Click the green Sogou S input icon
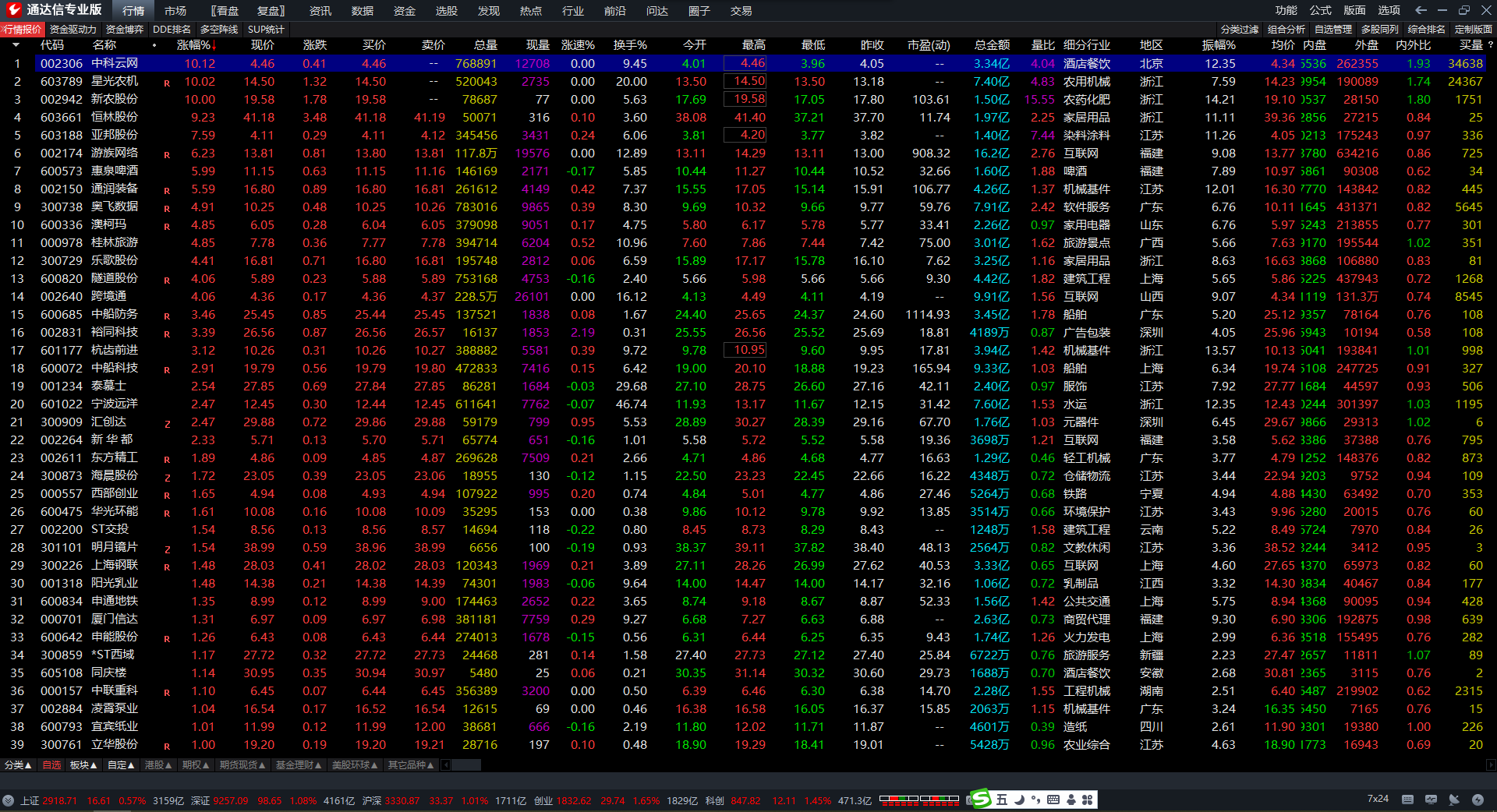Screen dimensions: 1497x812 [x=980, y=799]
